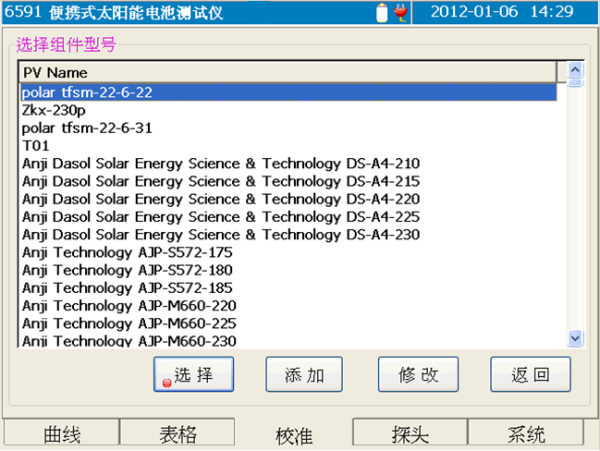Click the scrollbar up arrow
Viewport: 600px width, 451px height.
click(x=575, y=70)
